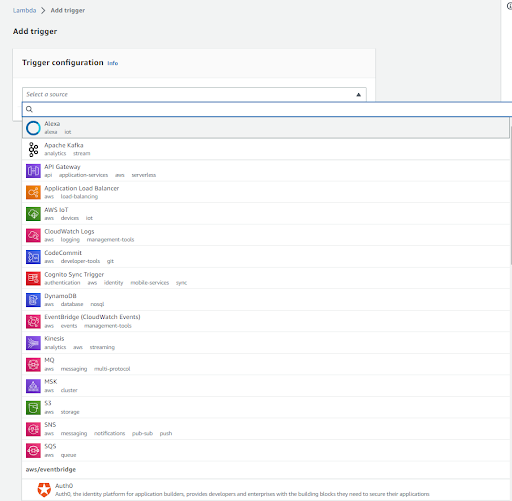
Task: Pick the DynamoDB blue icon
Action: (x=33, y=300)
